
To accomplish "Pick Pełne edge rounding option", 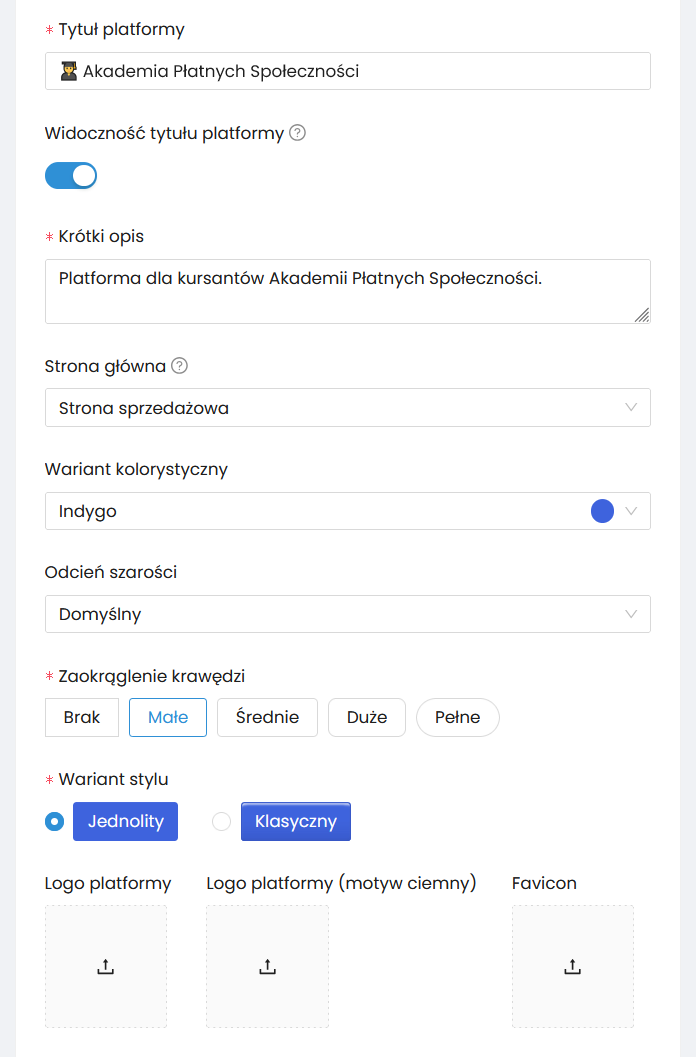I will pos(457,717).
